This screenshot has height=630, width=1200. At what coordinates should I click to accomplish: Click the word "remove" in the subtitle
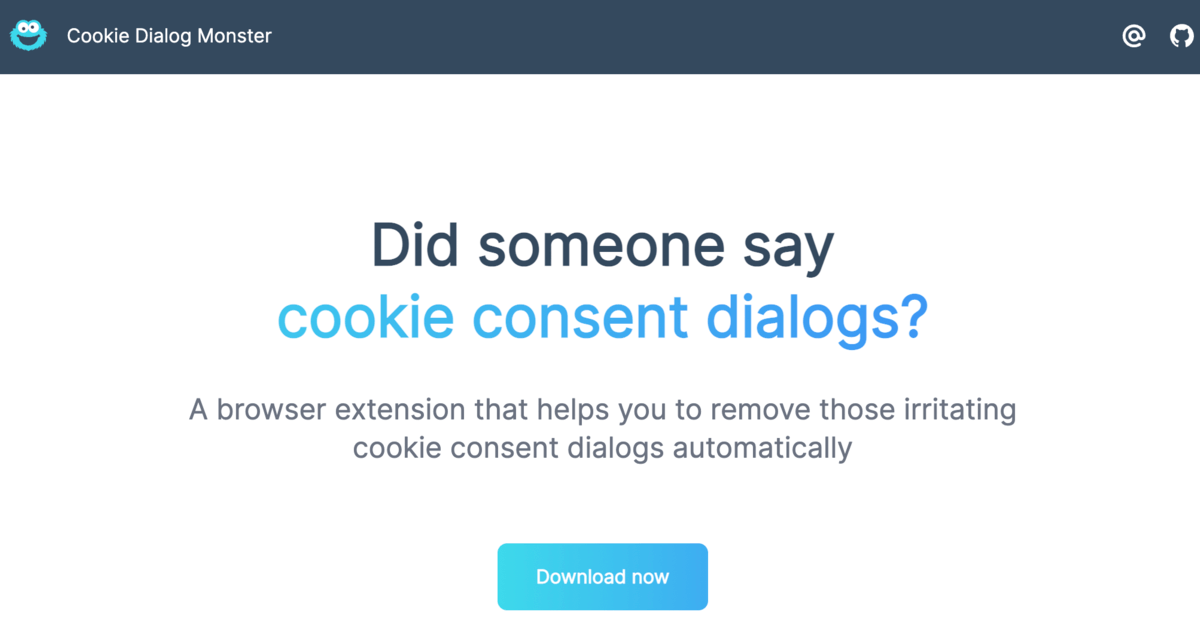760,411
